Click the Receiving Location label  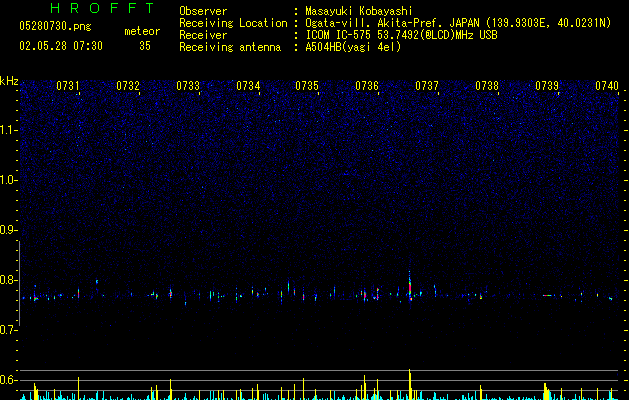tap(233, 23)
